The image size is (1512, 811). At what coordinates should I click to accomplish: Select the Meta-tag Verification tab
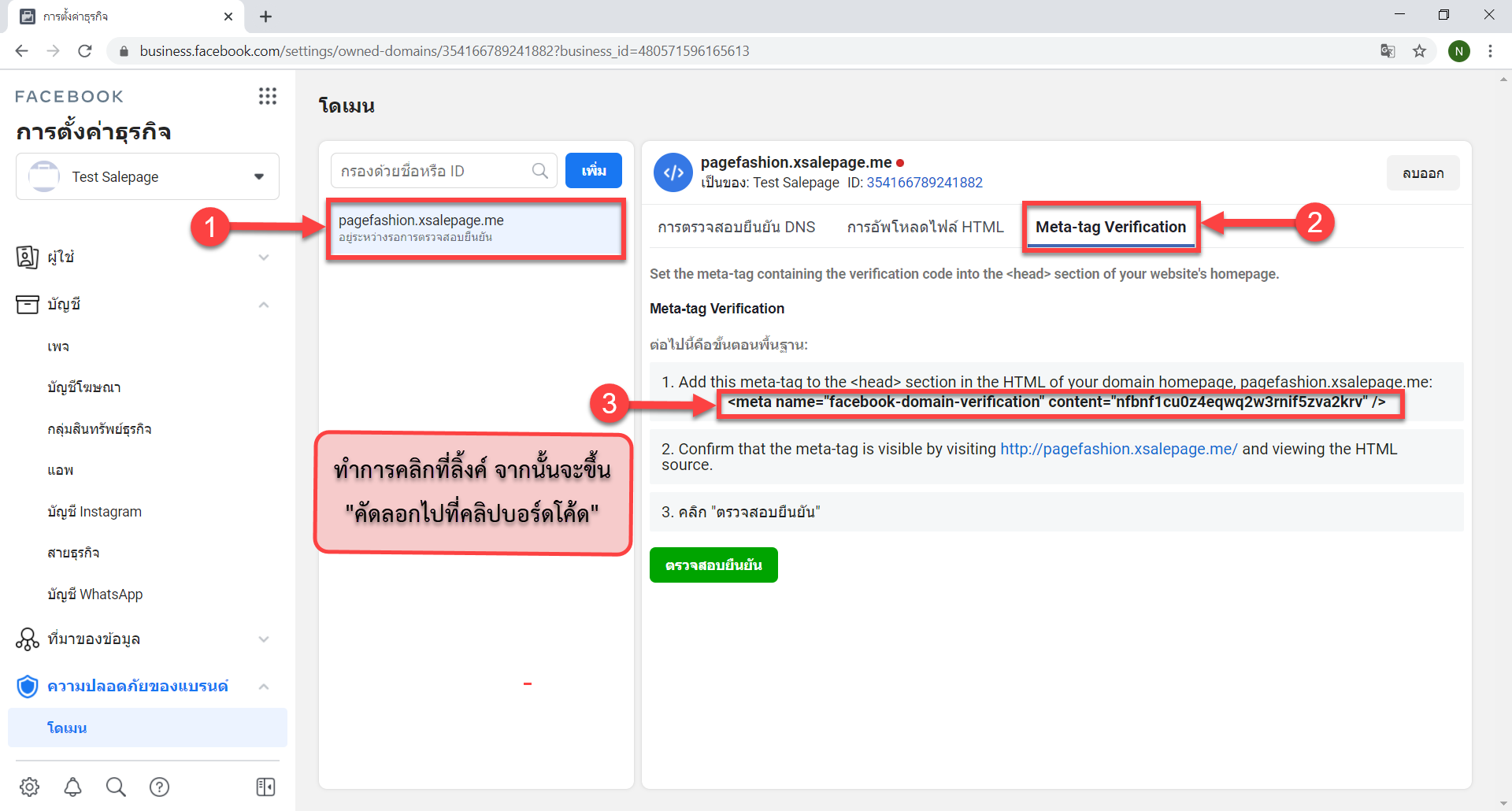click(x=1110, y=227)
